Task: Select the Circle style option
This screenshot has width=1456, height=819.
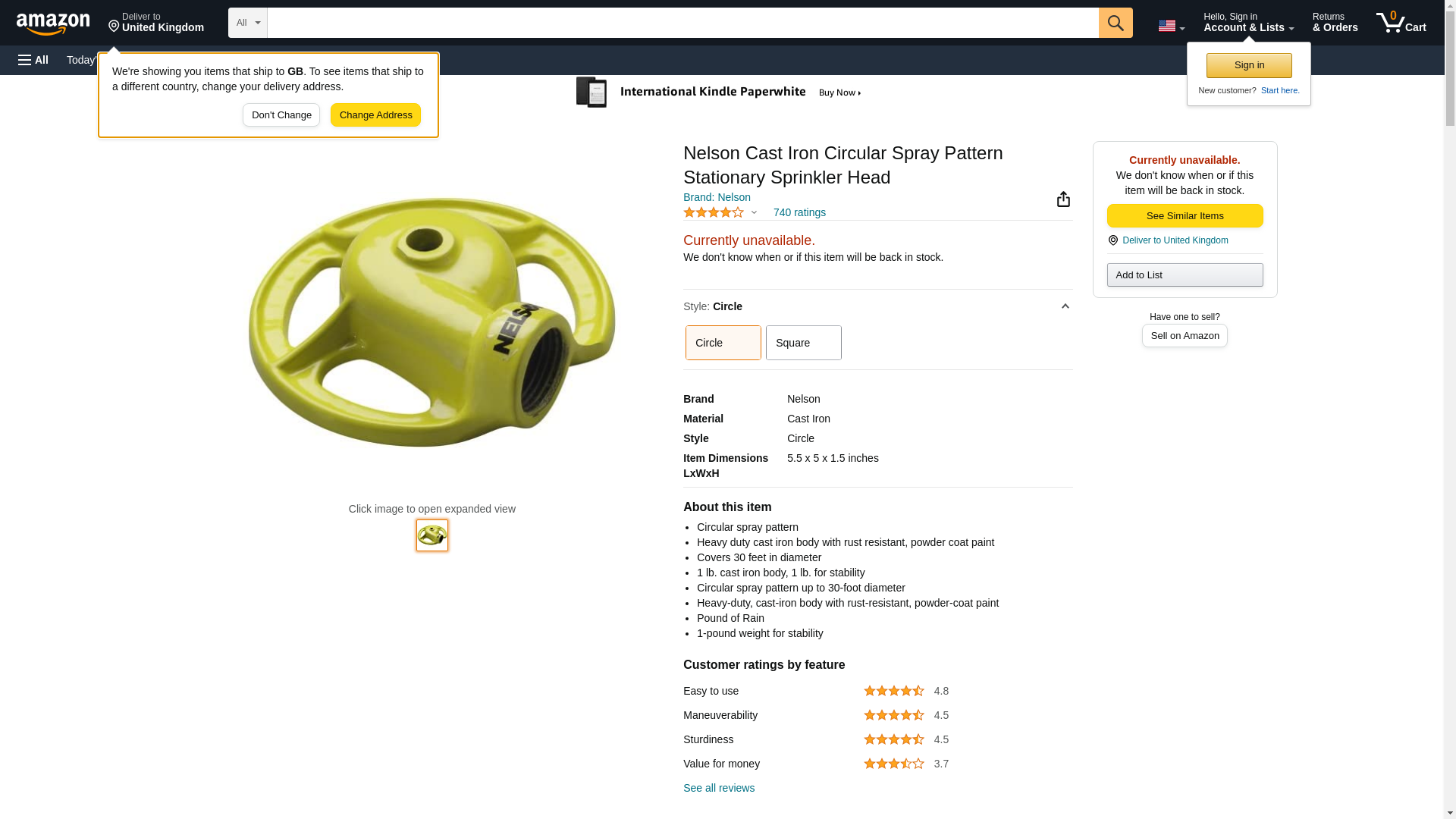Action: pyautogui.click(x=723, y=343)
